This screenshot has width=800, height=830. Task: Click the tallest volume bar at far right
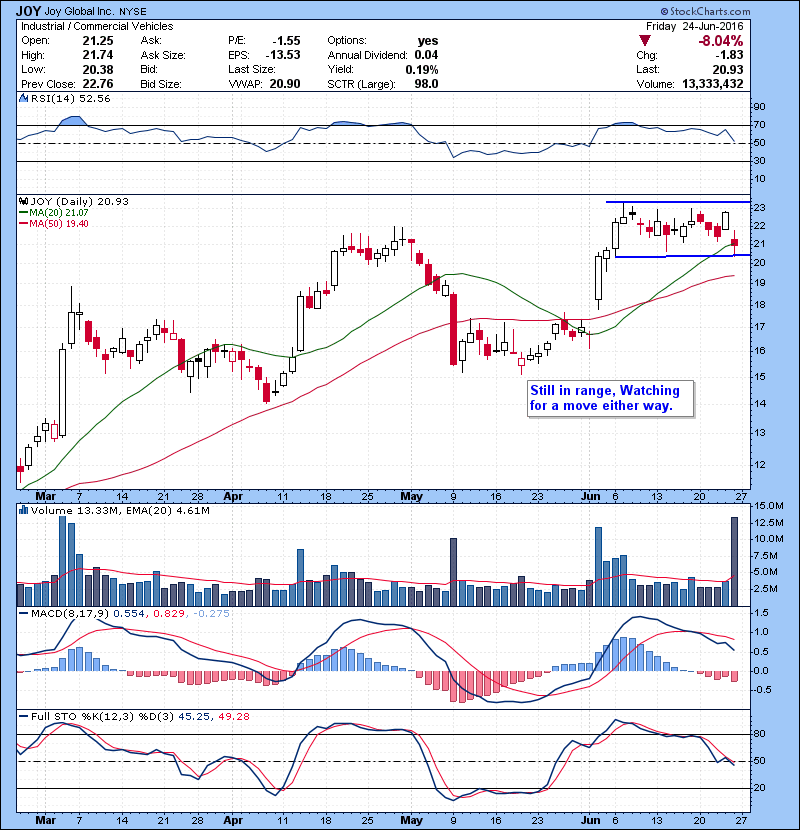coord(734,560)
